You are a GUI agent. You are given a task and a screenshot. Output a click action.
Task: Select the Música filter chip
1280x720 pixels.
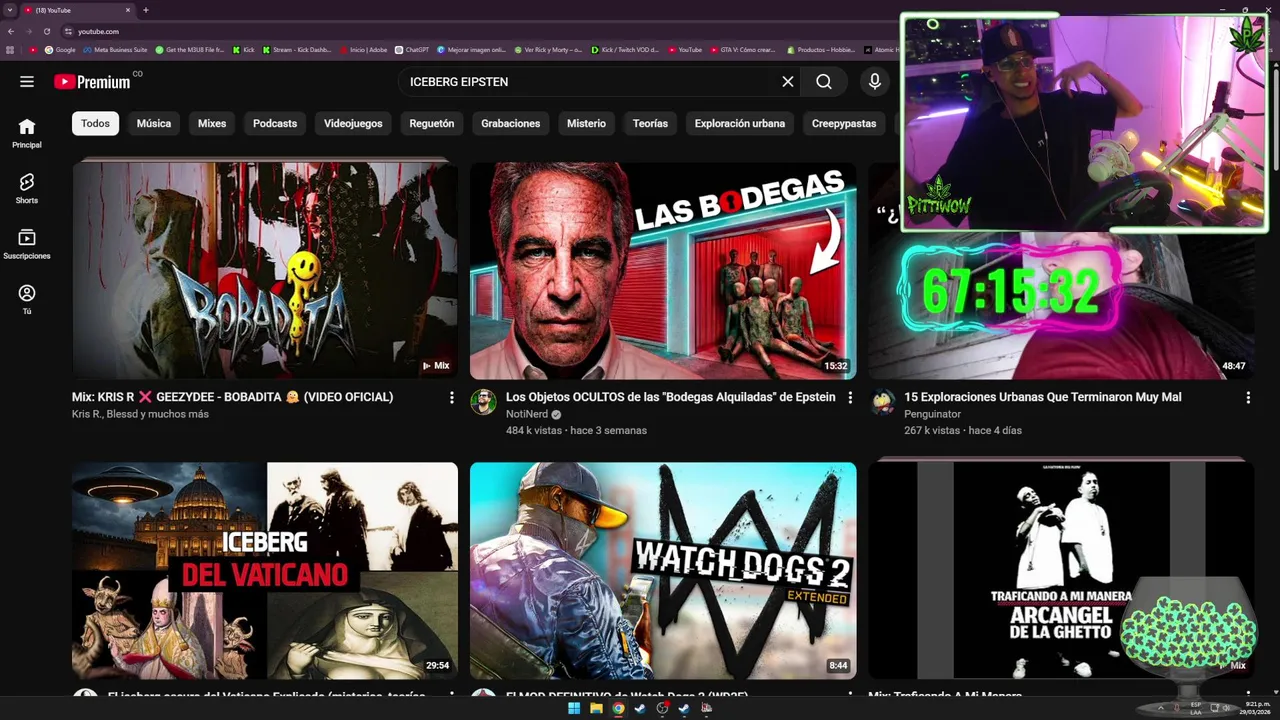pos(154,123)
